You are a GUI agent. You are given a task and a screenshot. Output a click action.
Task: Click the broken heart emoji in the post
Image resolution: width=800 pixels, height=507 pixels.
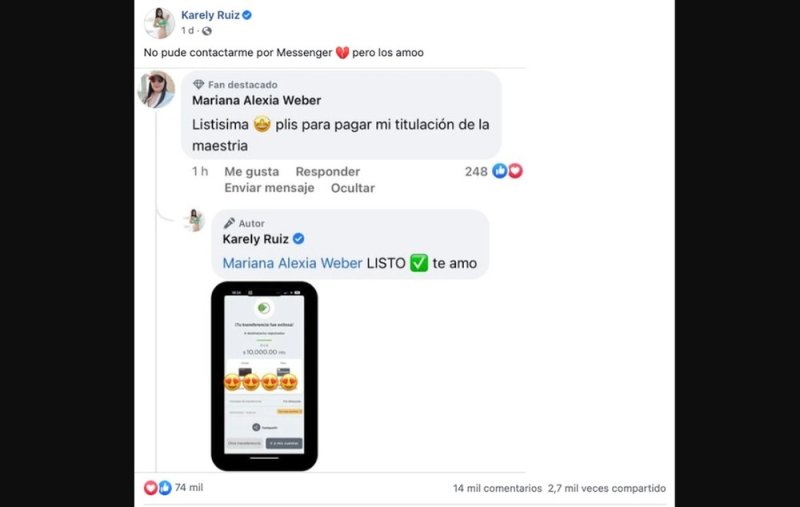[342, 53]
